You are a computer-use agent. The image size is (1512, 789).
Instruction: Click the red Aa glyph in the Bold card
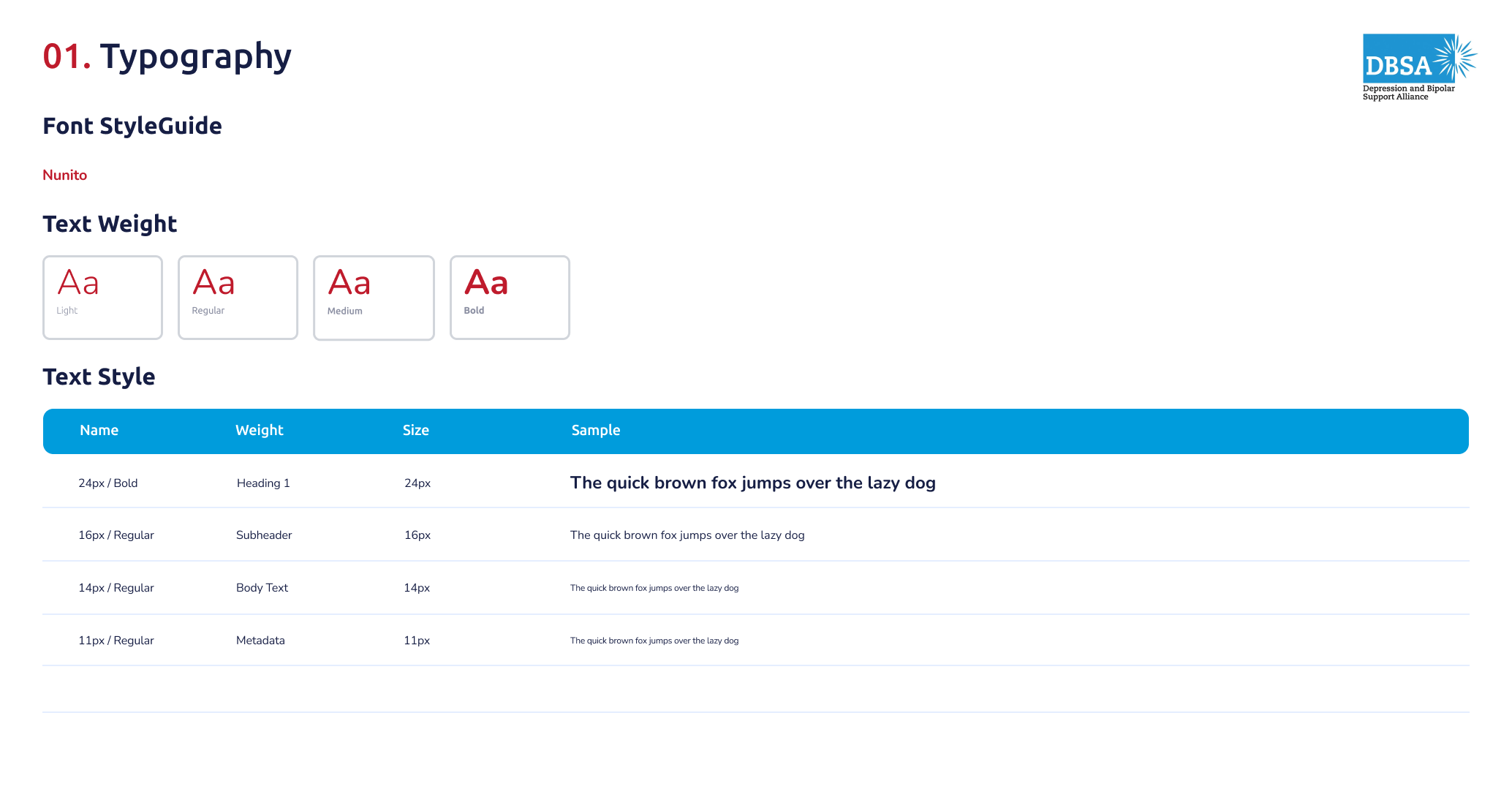(487, 283)
